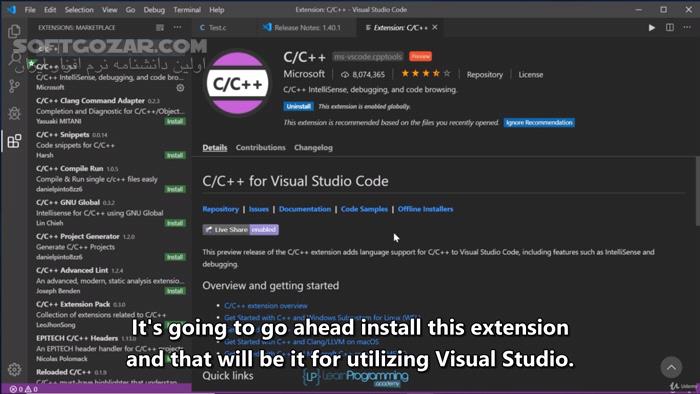Open the Debug view bug icon
Screen dimensions: 700x394
14,113
